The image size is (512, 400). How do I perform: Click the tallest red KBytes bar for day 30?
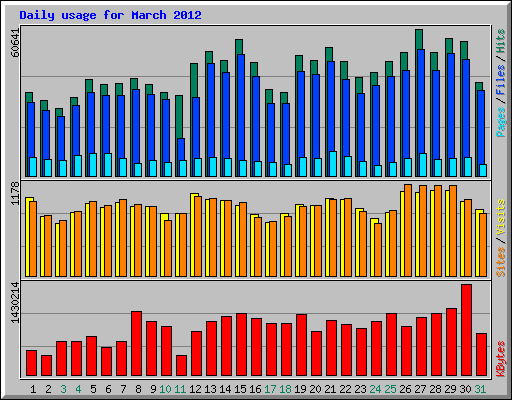466,330
